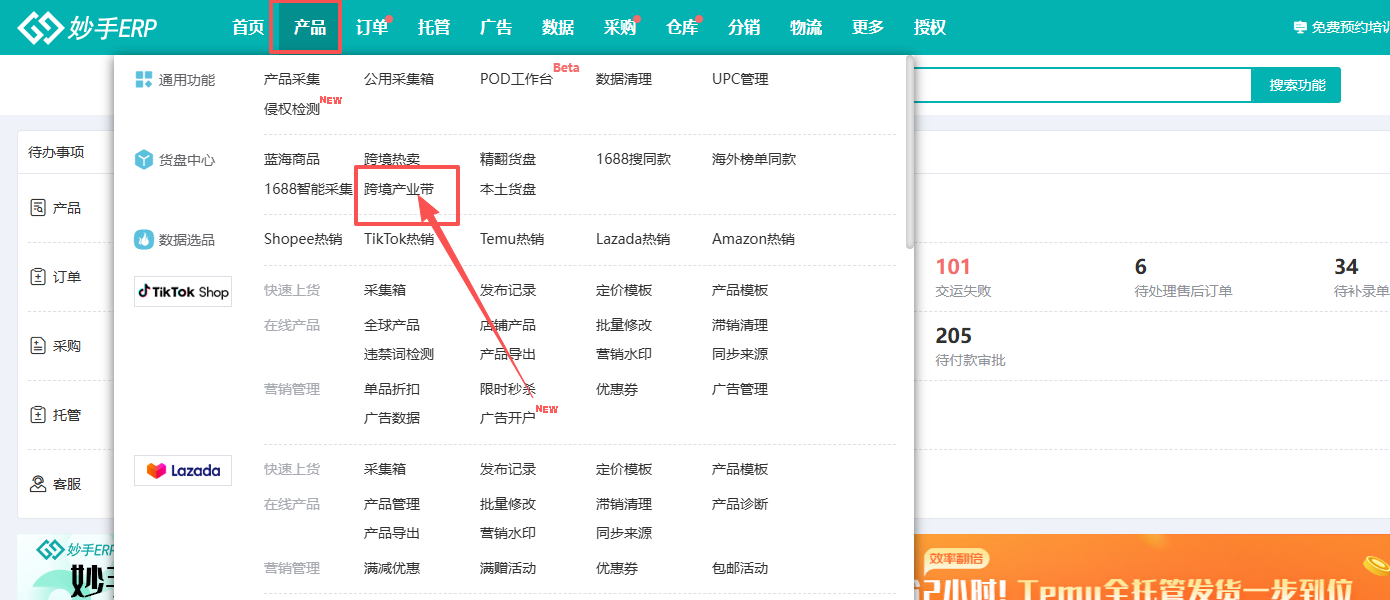Open 精翻货盘 link

pos(508,159)
